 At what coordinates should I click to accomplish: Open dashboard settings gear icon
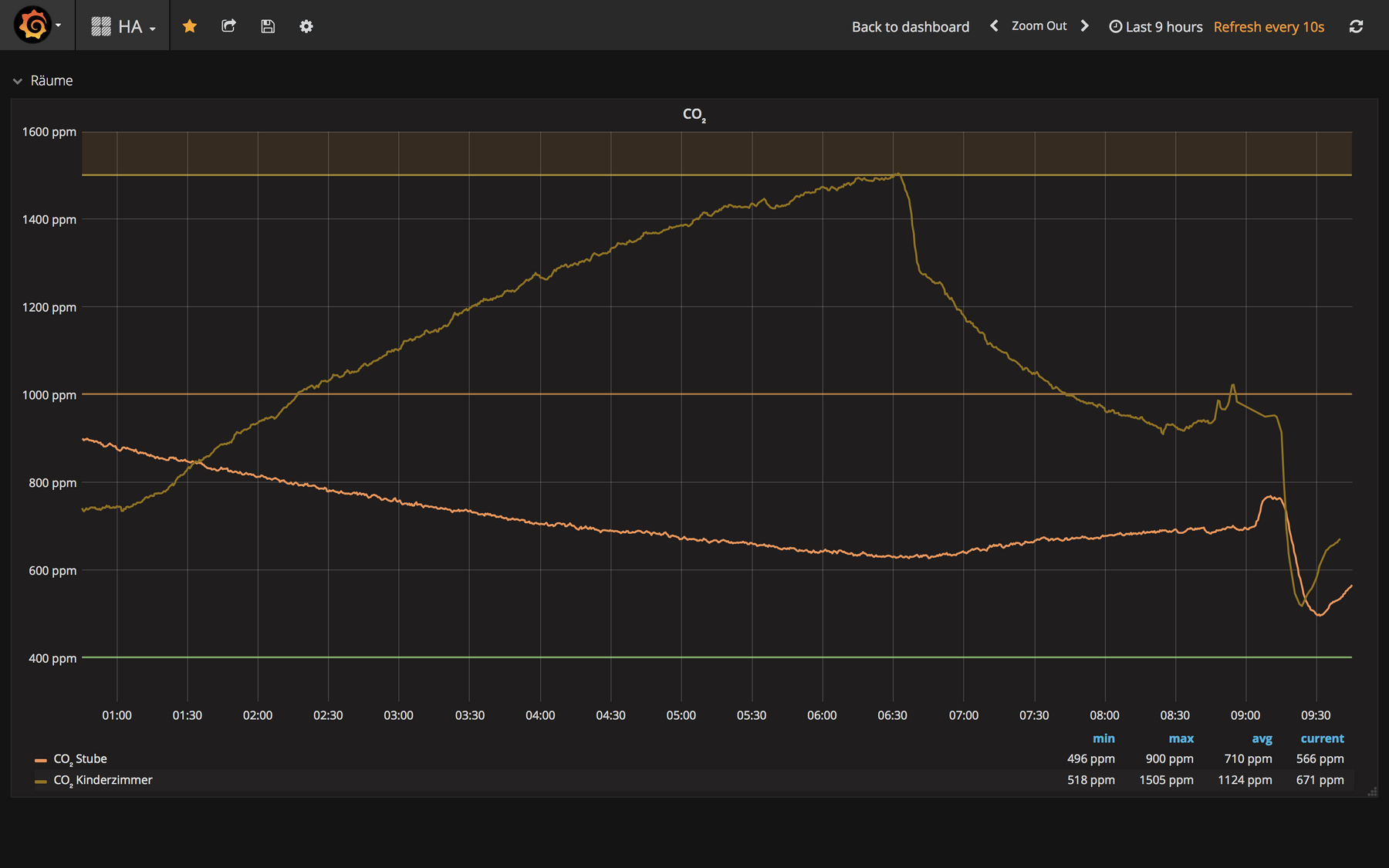(306, 26)
